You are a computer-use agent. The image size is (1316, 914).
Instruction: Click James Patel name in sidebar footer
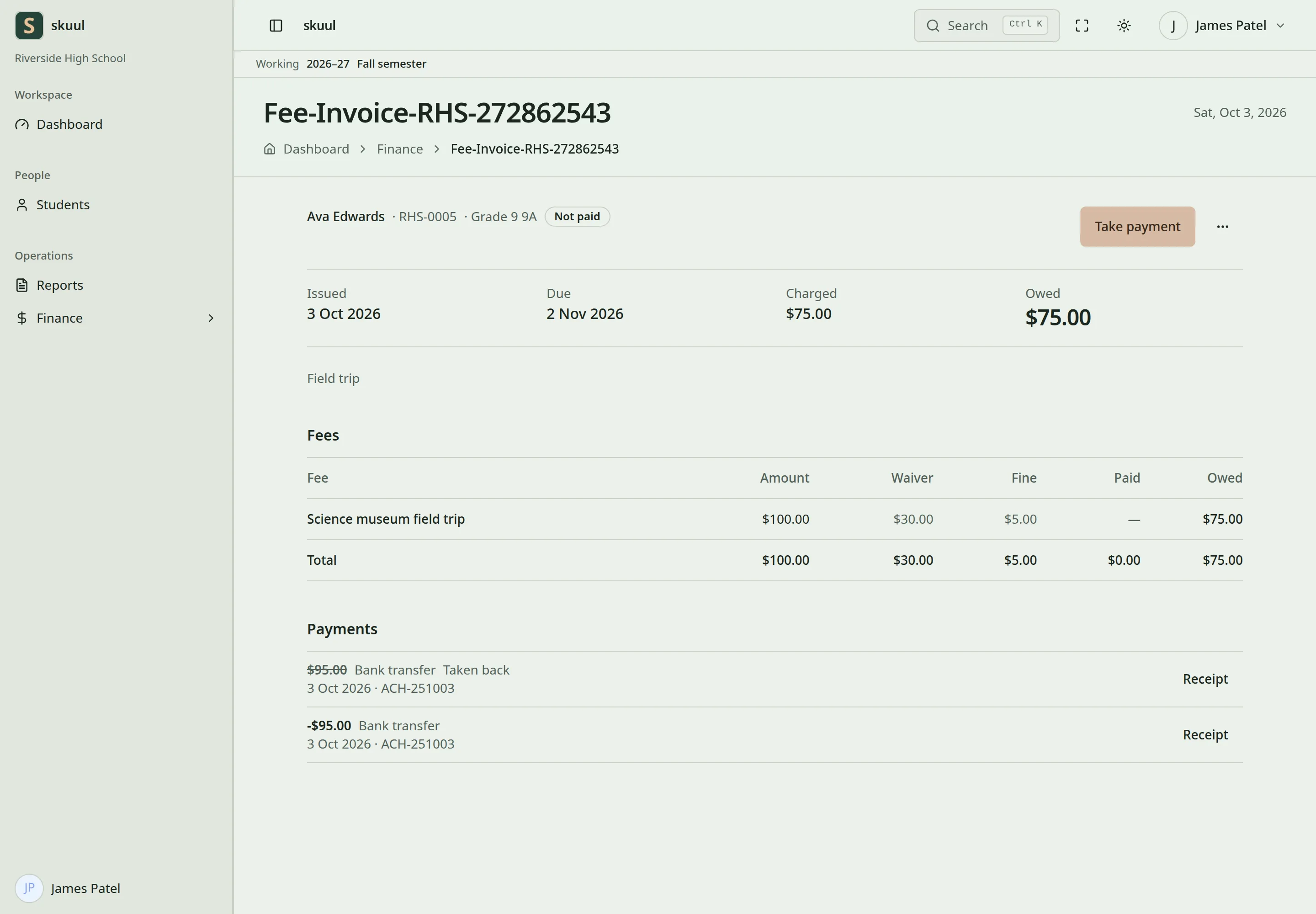pos(85,889)
